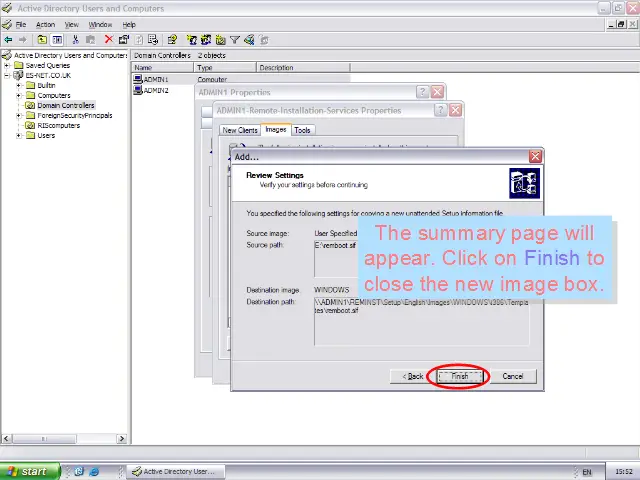Screen dimensions: 640x480
Task: Sort list by Type column header
Action: pyautogui.click(x=225, y=67)
